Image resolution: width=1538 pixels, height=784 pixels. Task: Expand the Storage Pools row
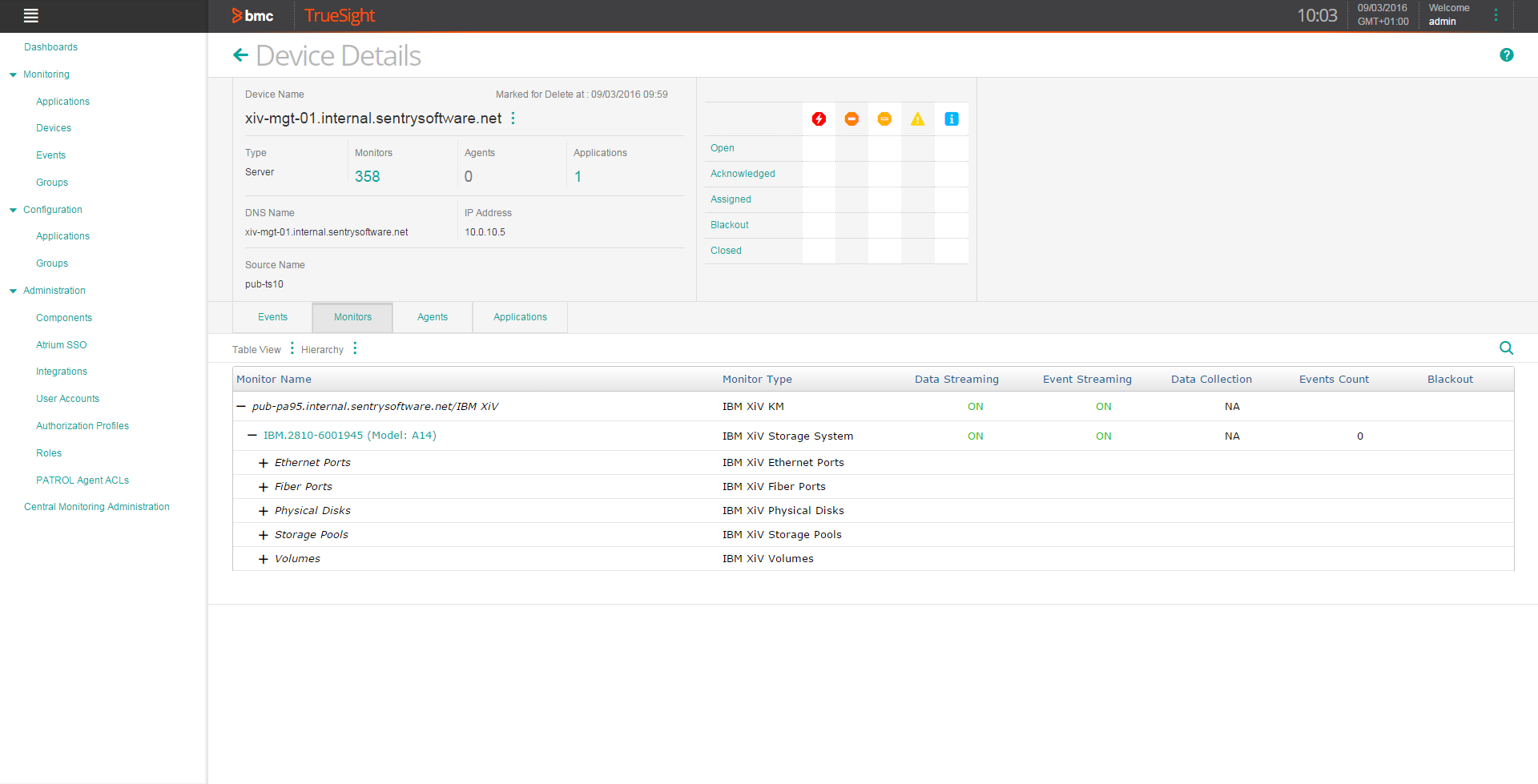pos(263,535)
